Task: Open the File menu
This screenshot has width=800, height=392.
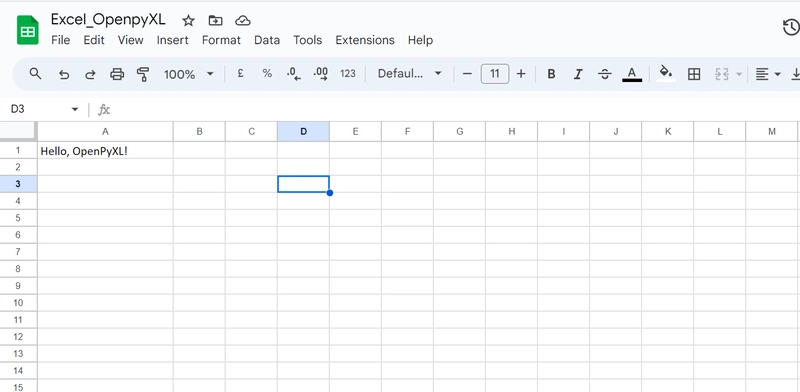Action: [61, 40]
